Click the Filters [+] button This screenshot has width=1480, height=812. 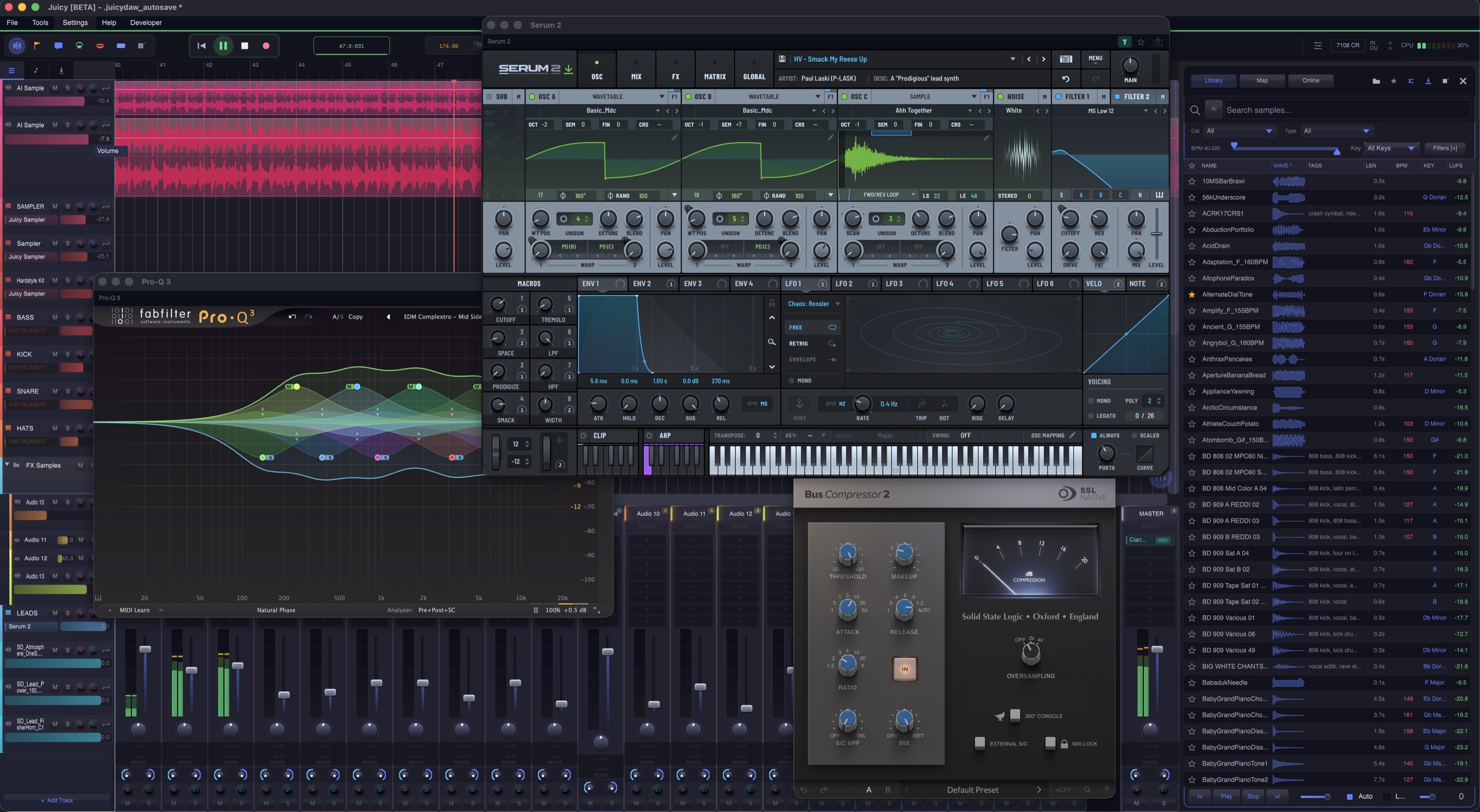tap(1445, 148)
